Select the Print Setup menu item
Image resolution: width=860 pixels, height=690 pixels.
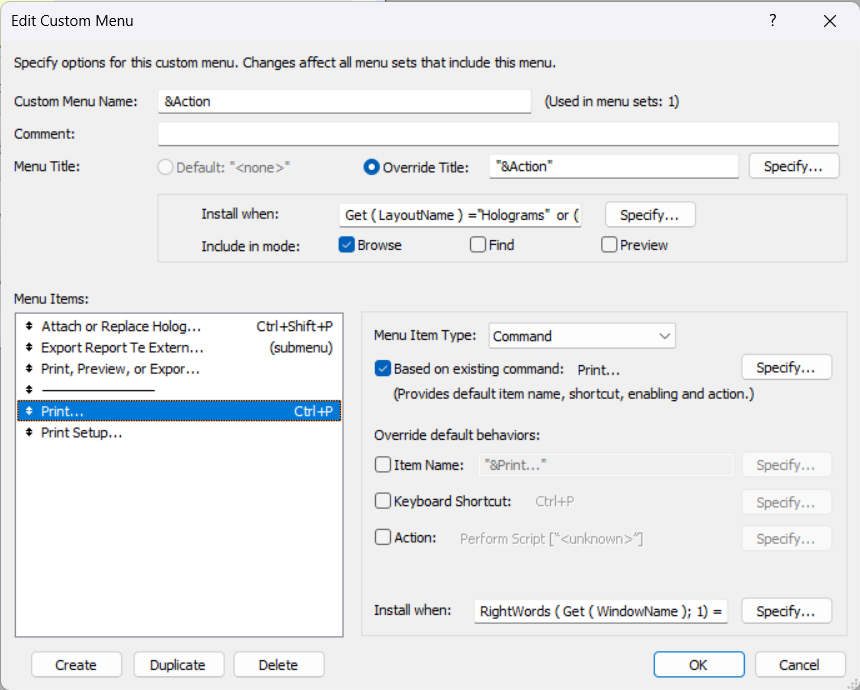(82, 433)
